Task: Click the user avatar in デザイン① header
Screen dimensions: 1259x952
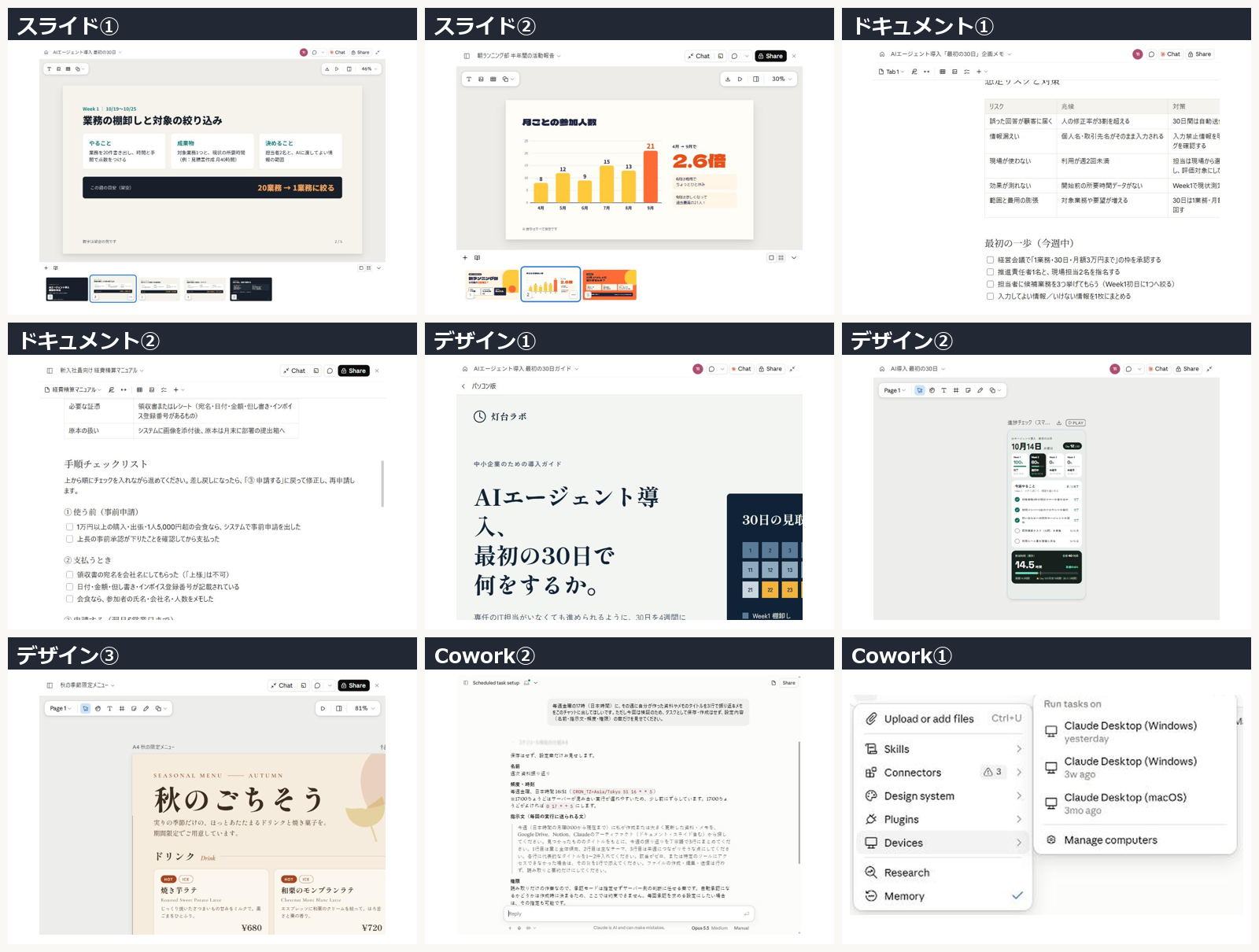Action: click(x=698, y=369)
